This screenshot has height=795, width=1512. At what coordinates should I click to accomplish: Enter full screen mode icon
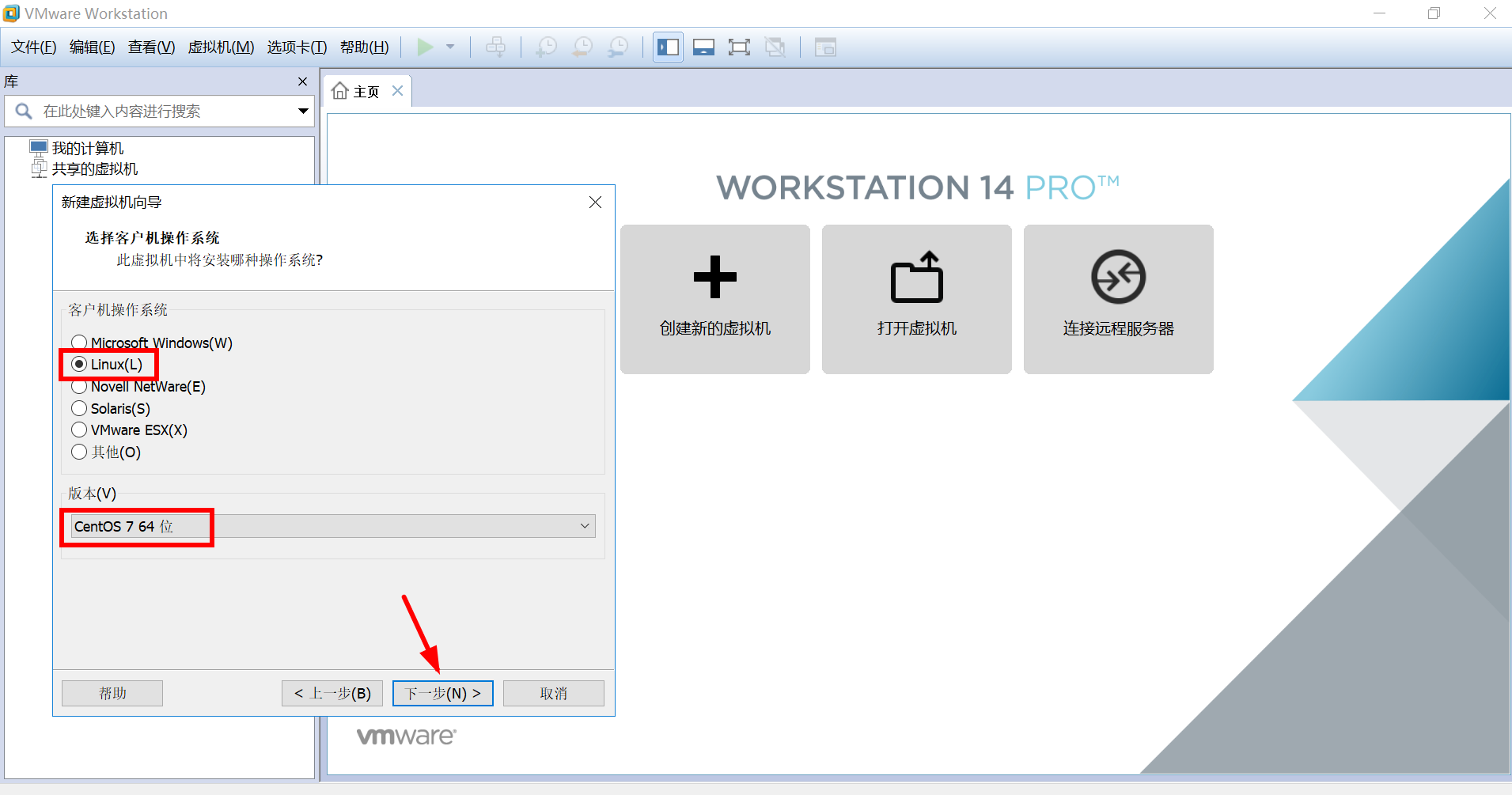739,47
